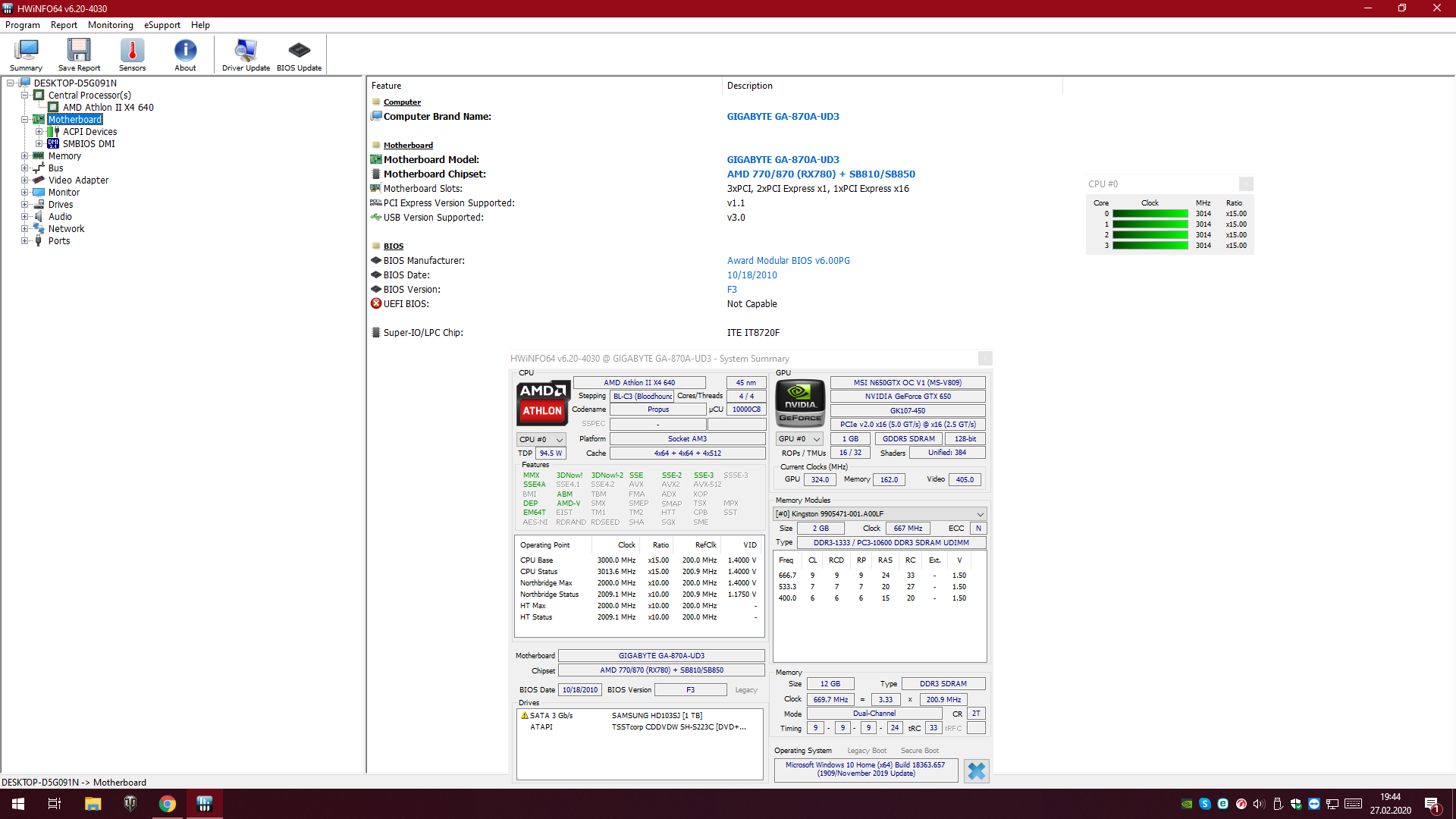1456x819 pixels.
Task: Open the Help menu
Action: 200,25
